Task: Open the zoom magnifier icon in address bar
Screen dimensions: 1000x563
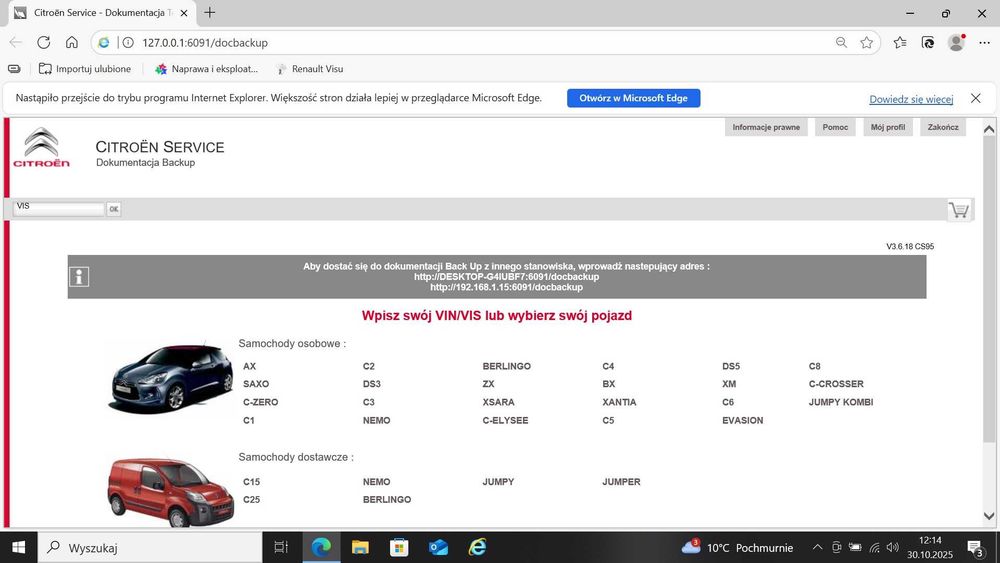Action: (841, 43)
